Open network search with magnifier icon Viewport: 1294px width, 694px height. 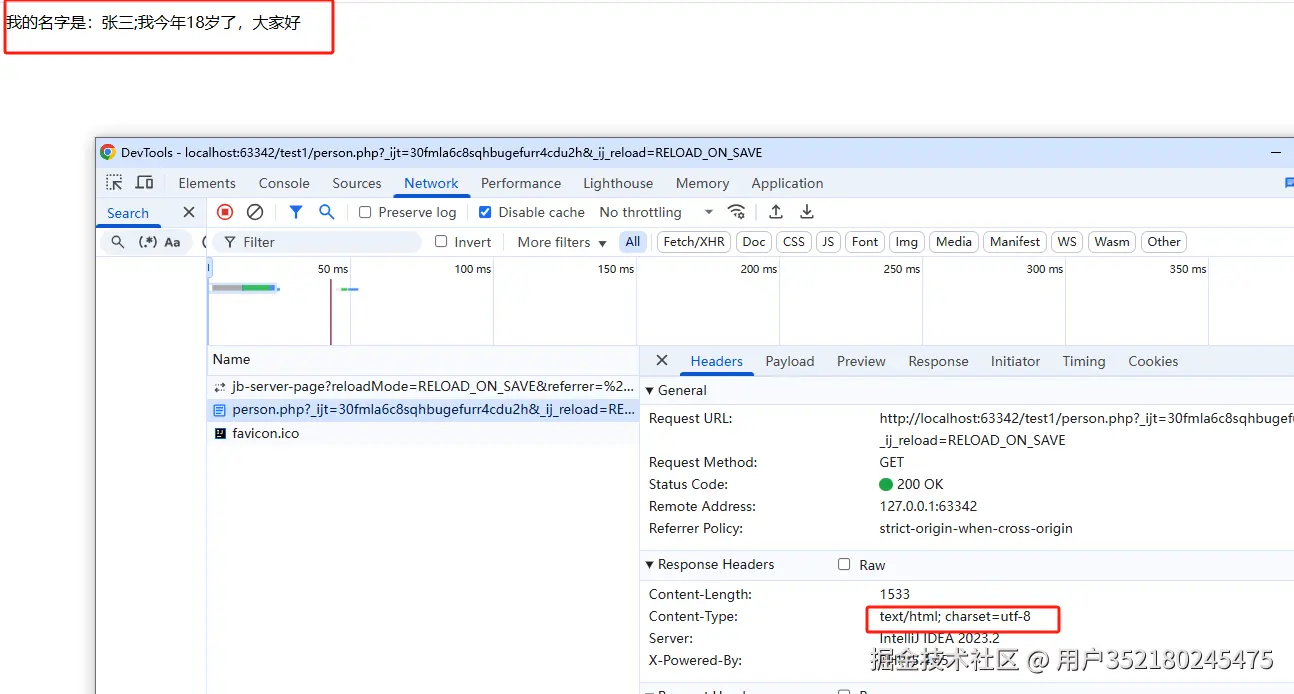pyautogui.click(x=326, y=212)
